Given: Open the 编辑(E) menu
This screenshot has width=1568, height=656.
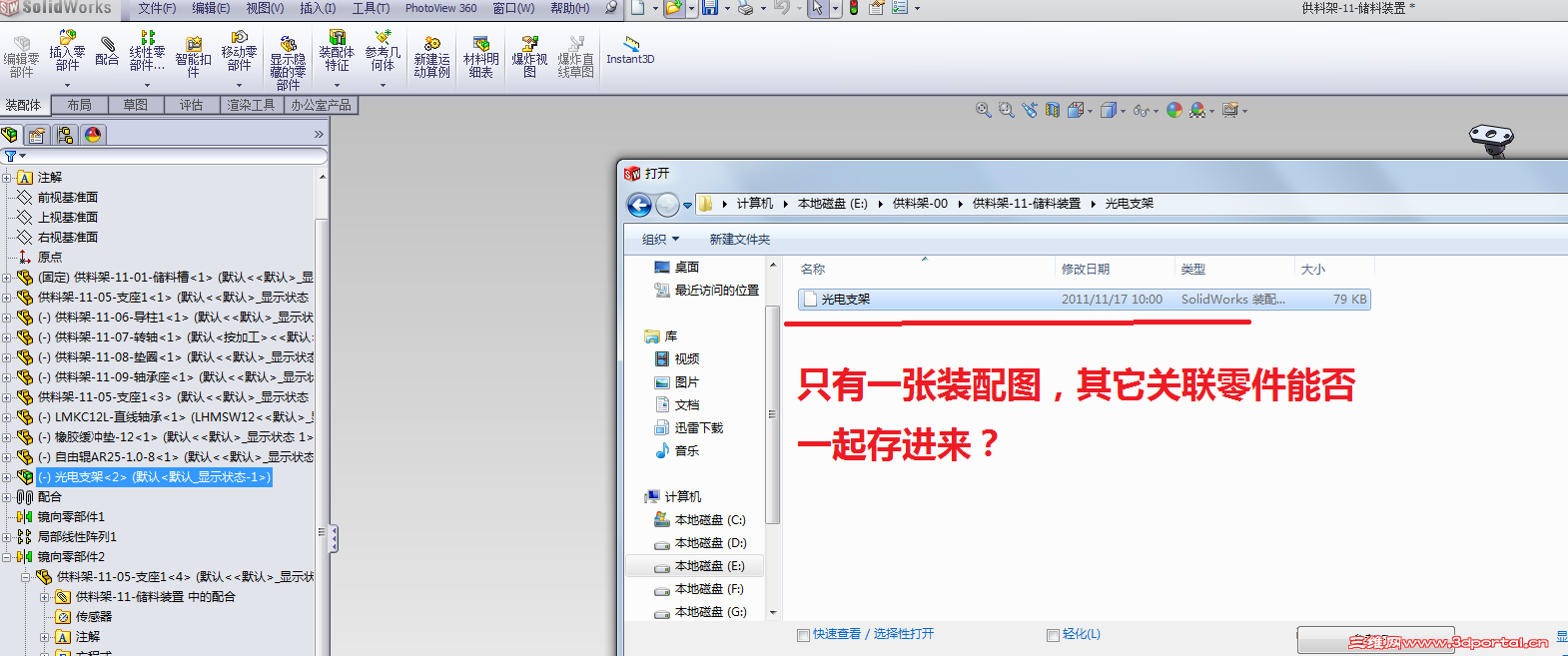Looking at the screenshot, I should click(211, 8).
